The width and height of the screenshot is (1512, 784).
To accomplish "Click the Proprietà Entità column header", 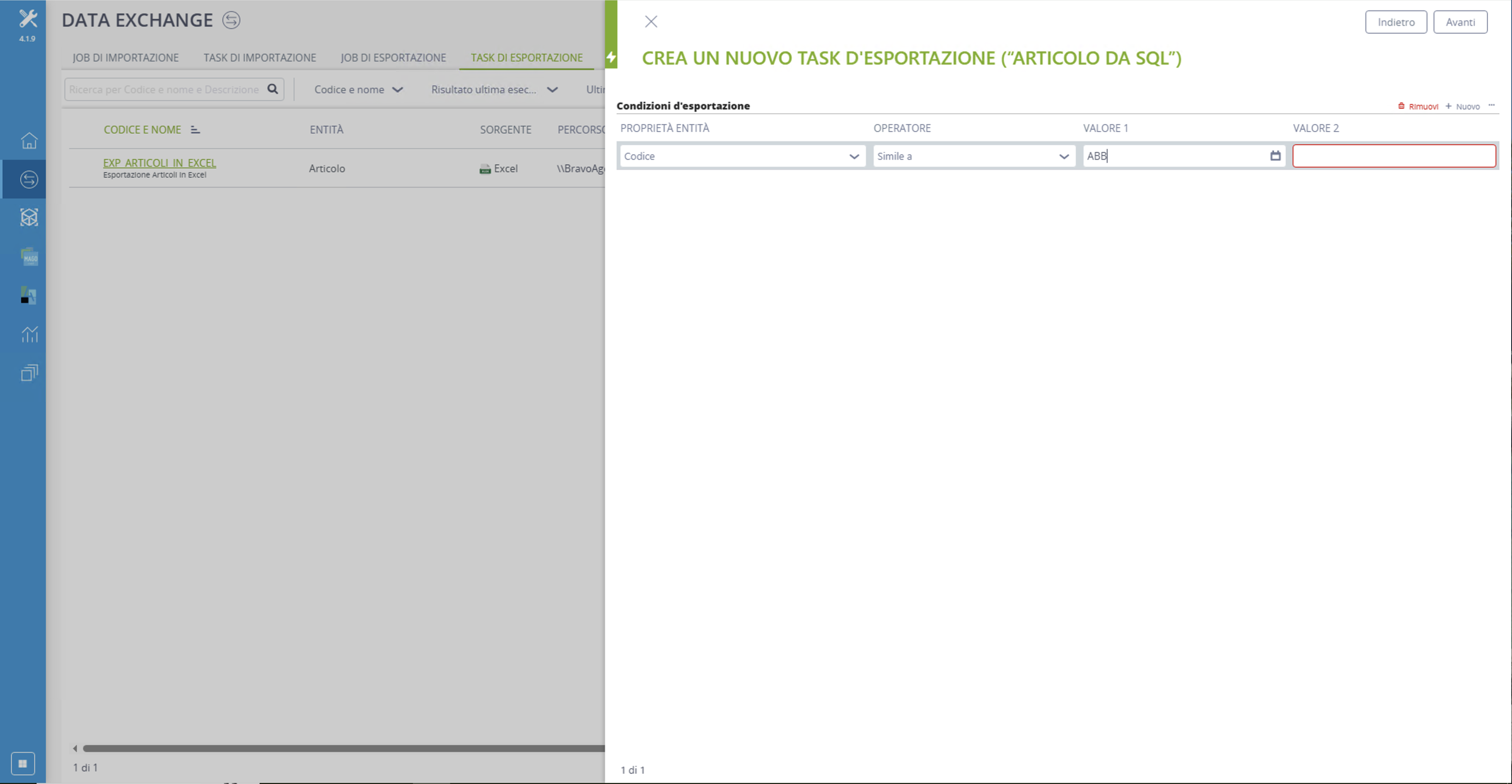I will click(x=664, y=128).
